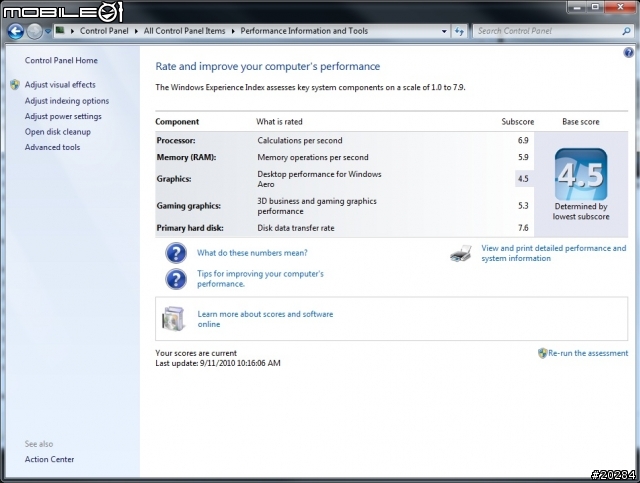Maximize the Control Panel window
This screenshot has width=640, height=483.
(x=595, y=7)
